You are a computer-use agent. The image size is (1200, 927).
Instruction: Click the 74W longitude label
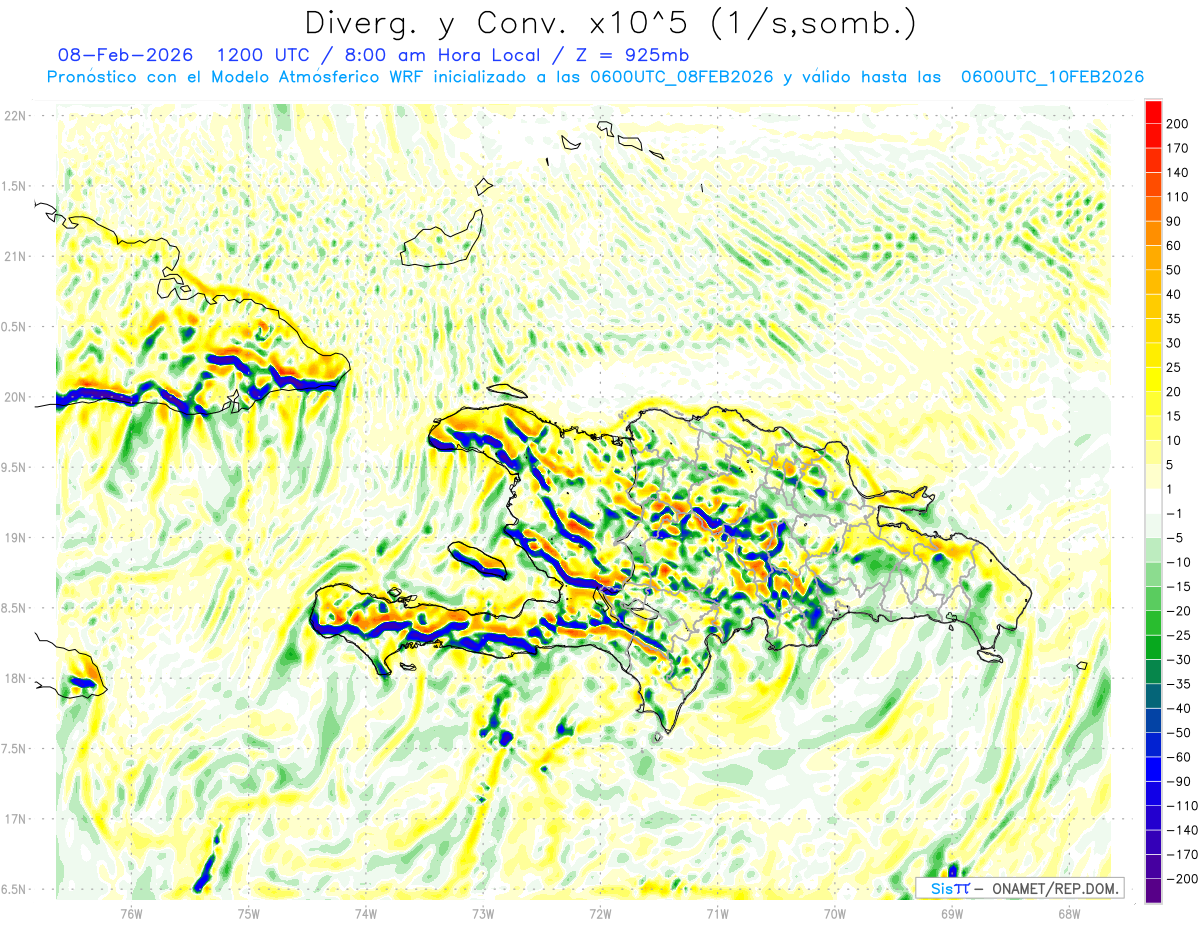(x=366, y=913)
